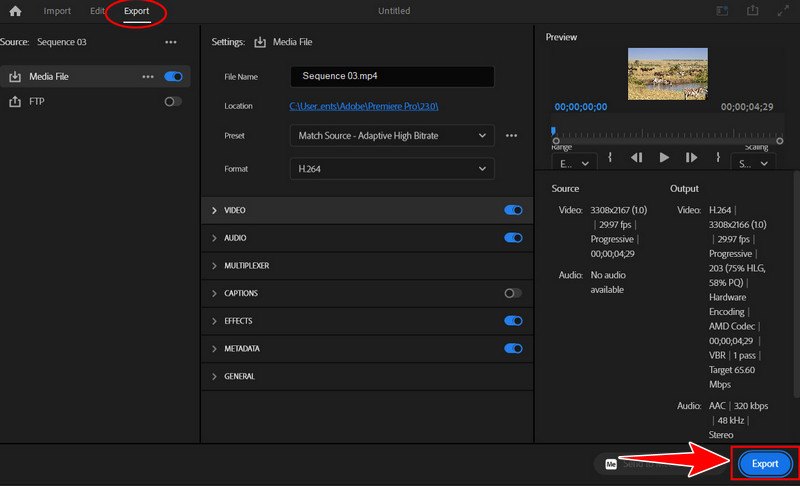Click the duration timecode 00;00;04;29
This screenshot has height=486, width=800.
747,107
